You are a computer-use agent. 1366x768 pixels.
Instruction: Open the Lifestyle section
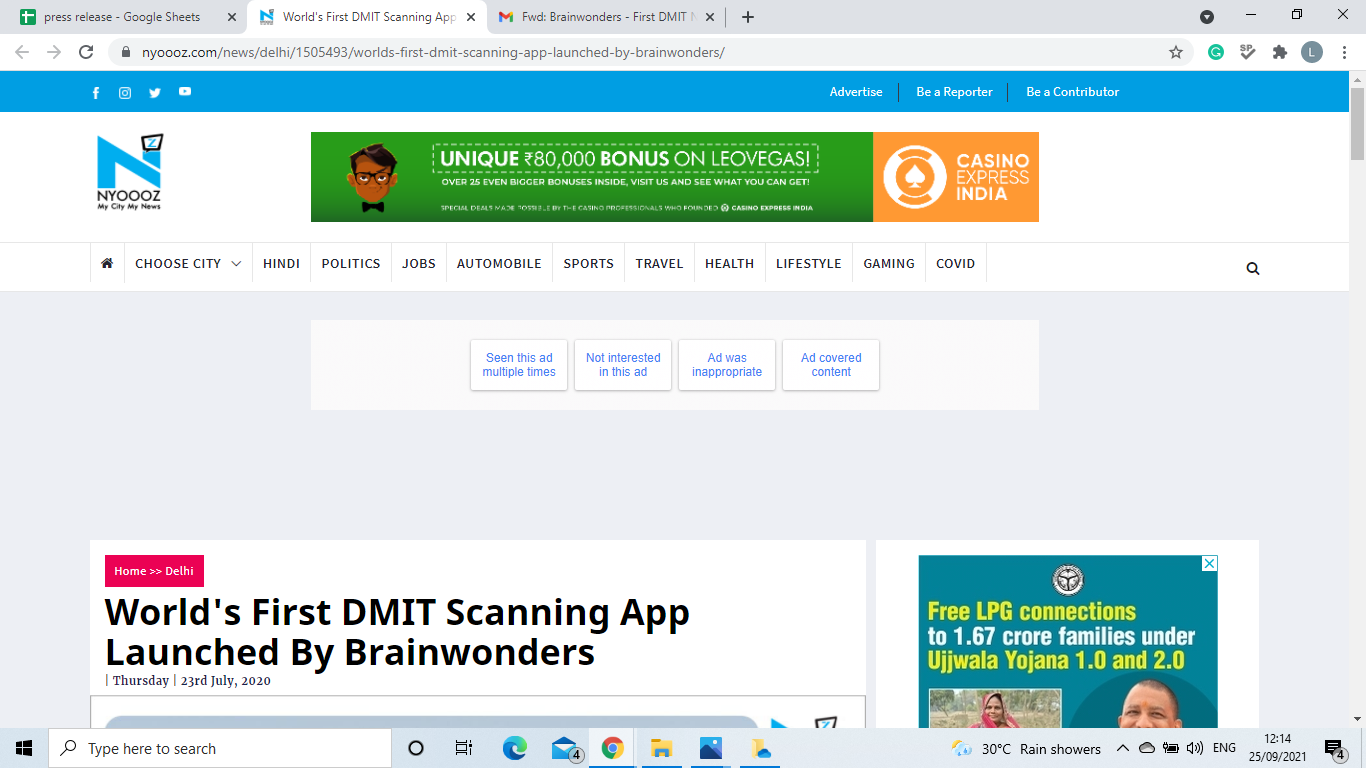(809, 263)
